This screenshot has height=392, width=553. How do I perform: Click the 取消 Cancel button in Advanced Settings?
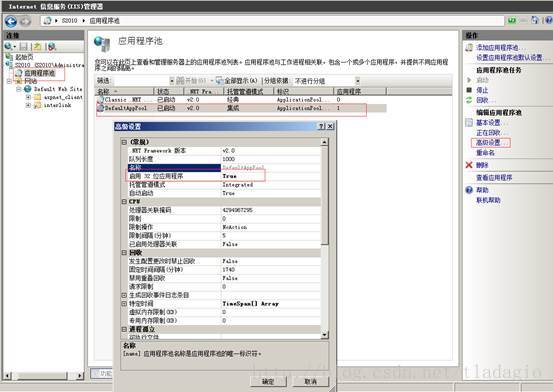click(x=310, y=381)
